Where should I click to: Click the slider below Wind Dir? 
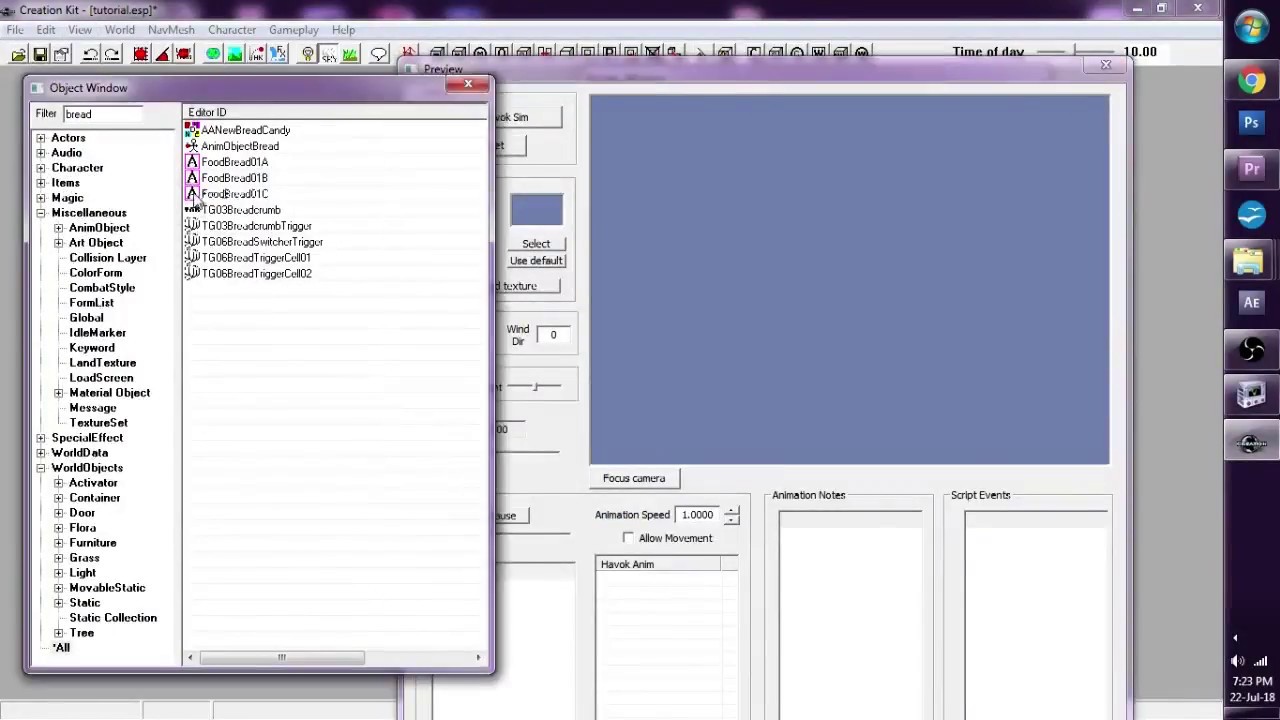[x=534, y=386]
